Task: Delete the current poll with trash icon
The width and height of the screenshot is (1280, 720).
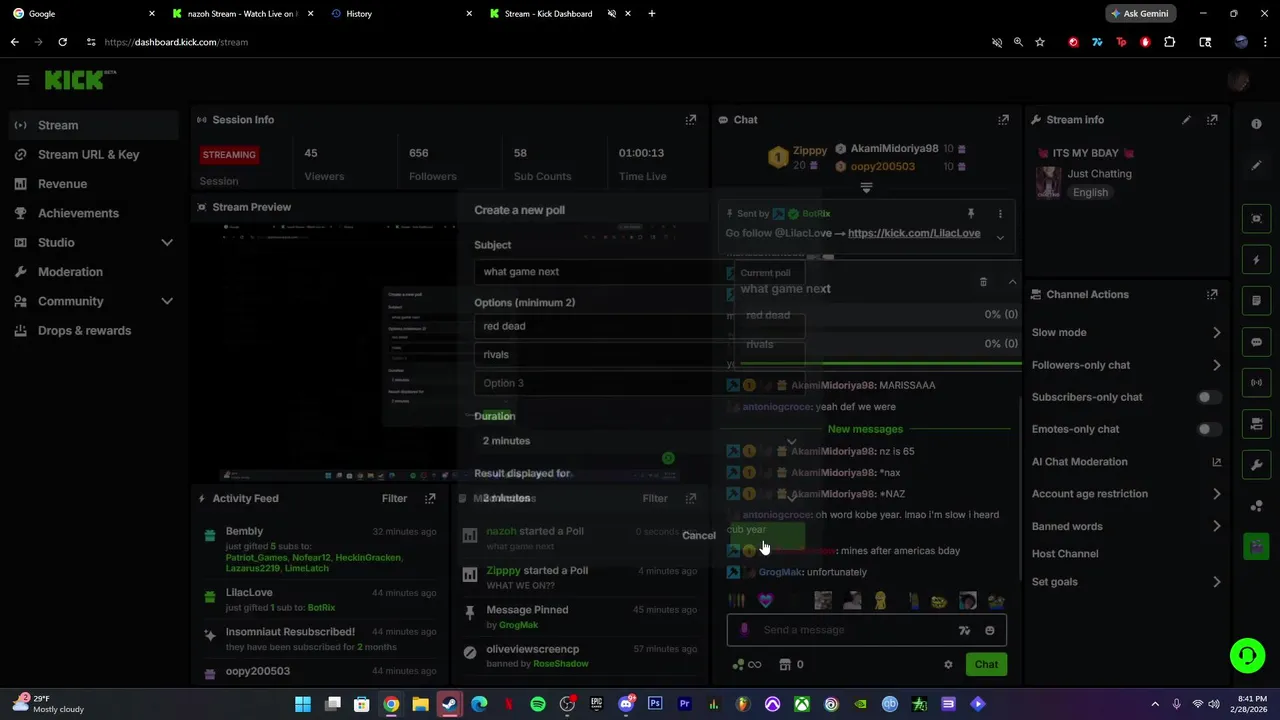Action: coord(983,282)
